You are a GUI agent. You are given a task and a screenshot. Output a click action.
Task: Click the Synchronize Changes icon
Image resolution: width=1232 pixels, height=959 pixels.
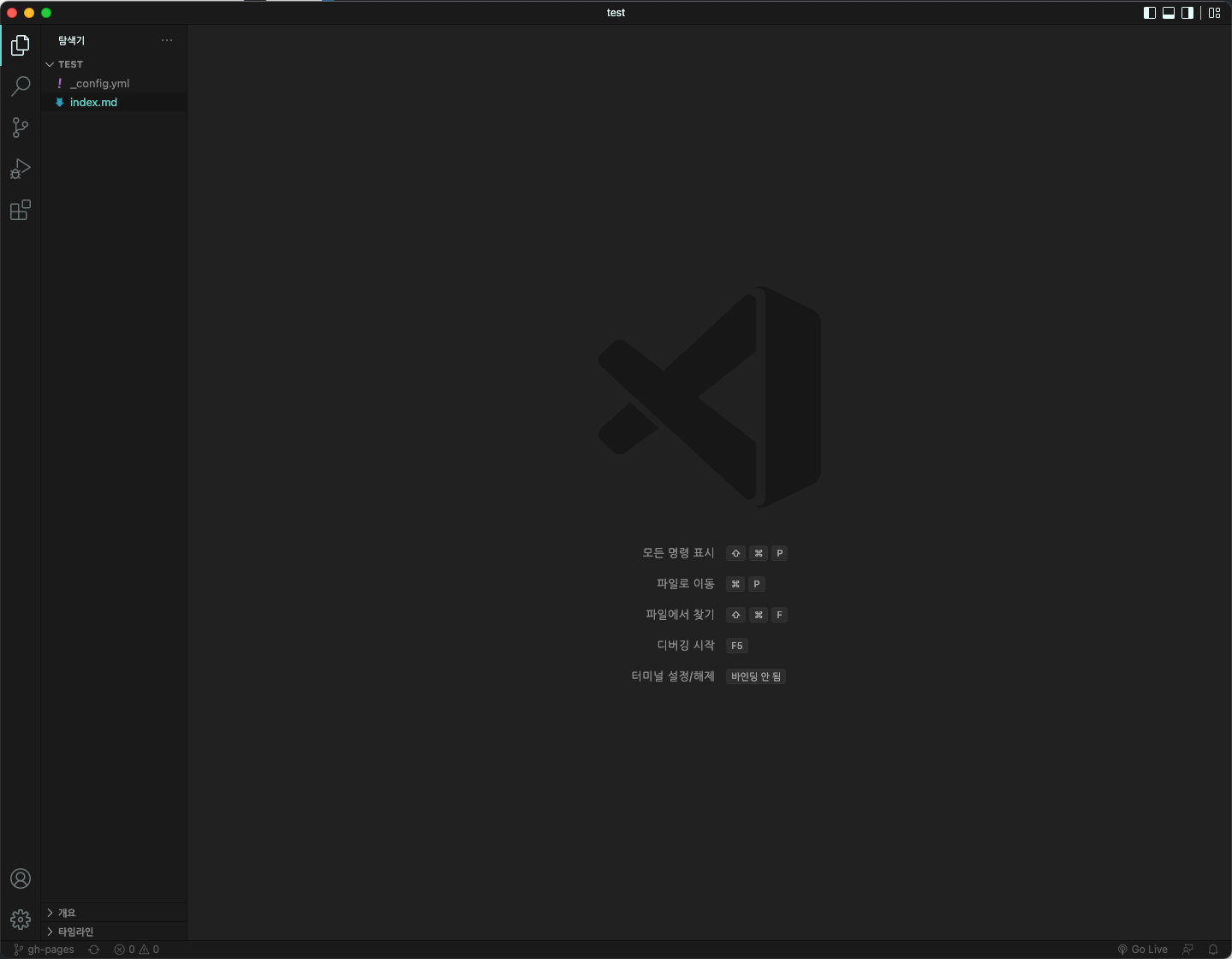[x=94, y=950]
